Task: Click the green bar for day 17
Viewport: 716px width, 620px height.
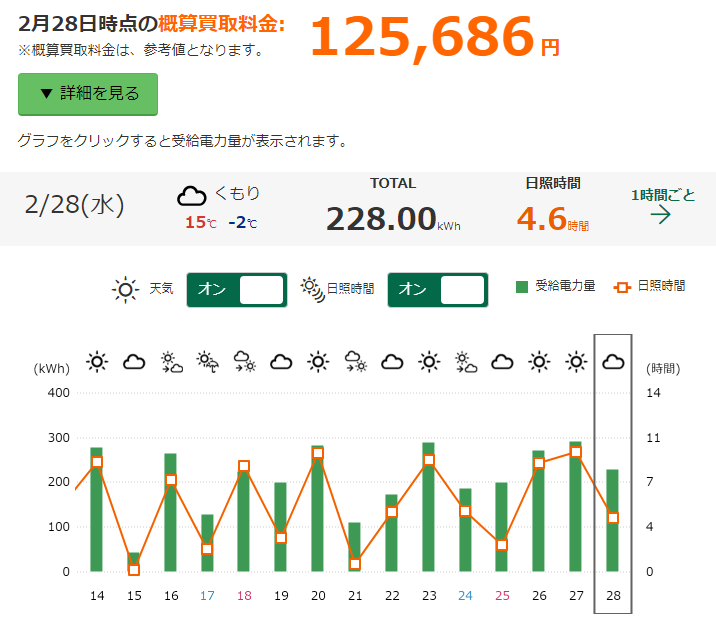Action: [207, 543]
